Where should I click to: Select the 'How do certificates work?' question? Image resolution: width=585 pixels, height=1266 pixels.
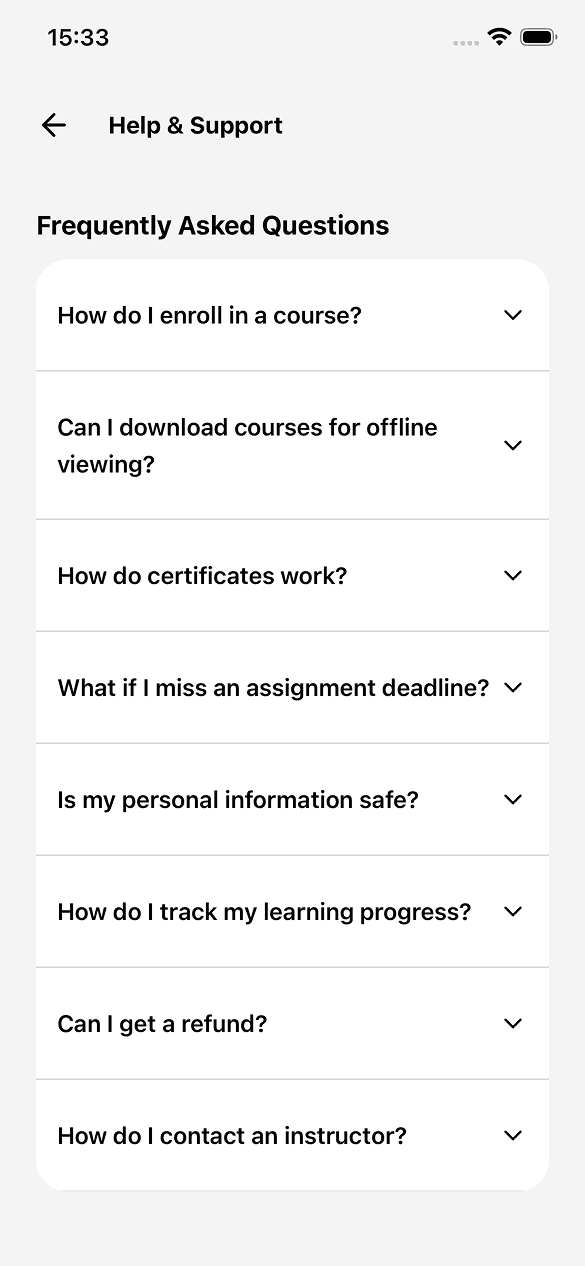click(202, 575)
